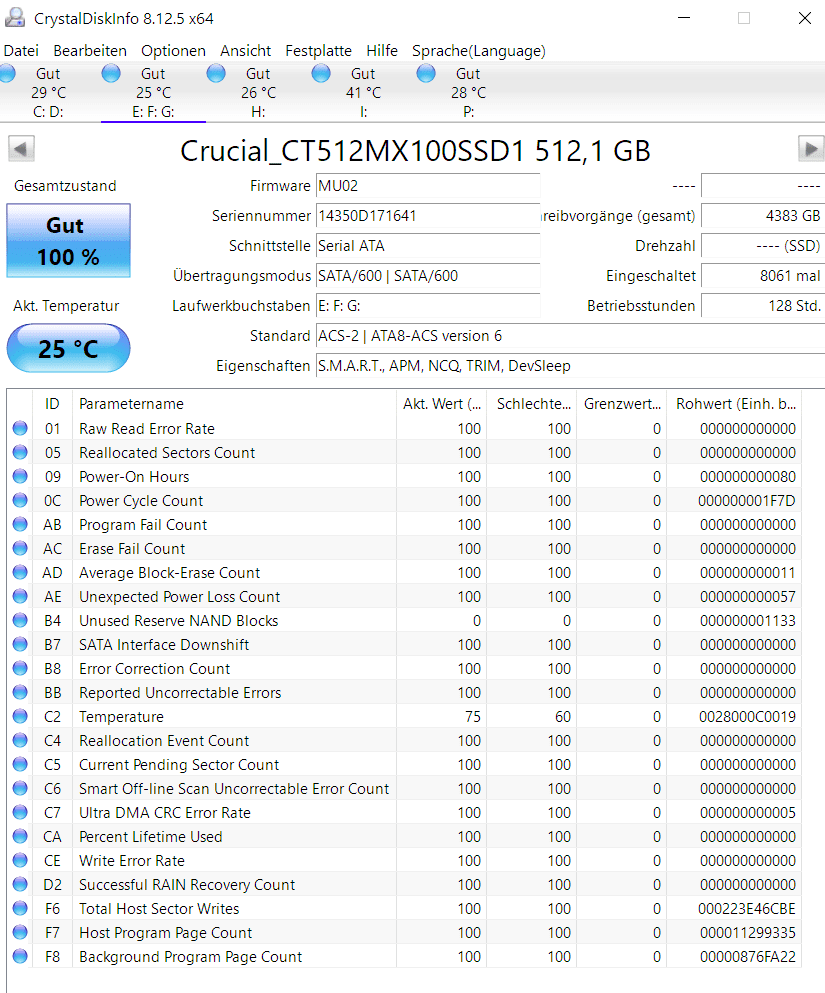Click raw value 000000001F7D

tap(746, 501)
